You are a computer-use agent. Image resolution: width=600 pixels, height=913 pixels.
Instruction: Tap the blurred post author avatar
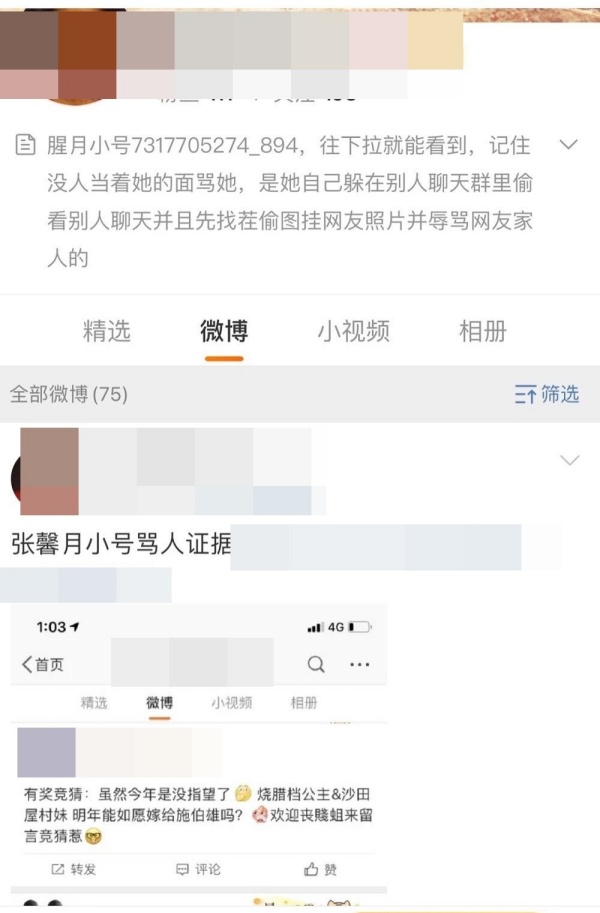tap(45, 473)
